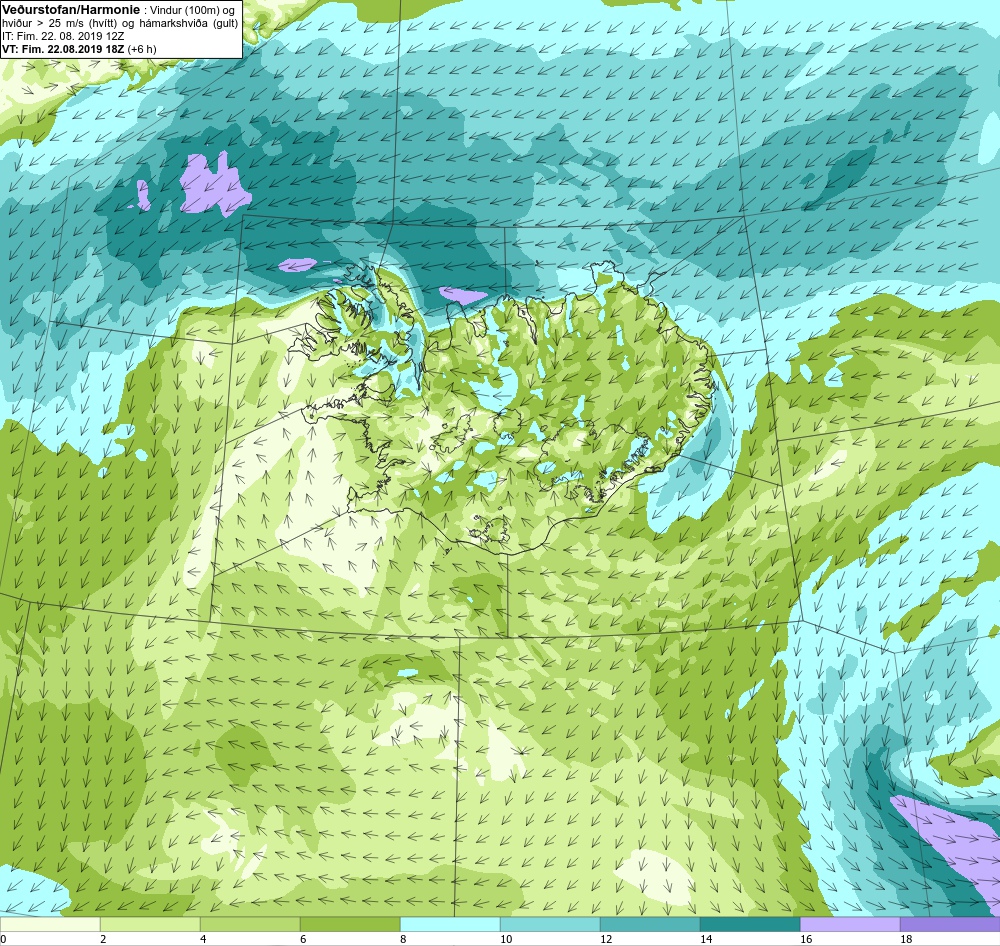Click the 16–18 m/s light purple legend swatch
This screenshot has width=1000, height=946.
850,924
